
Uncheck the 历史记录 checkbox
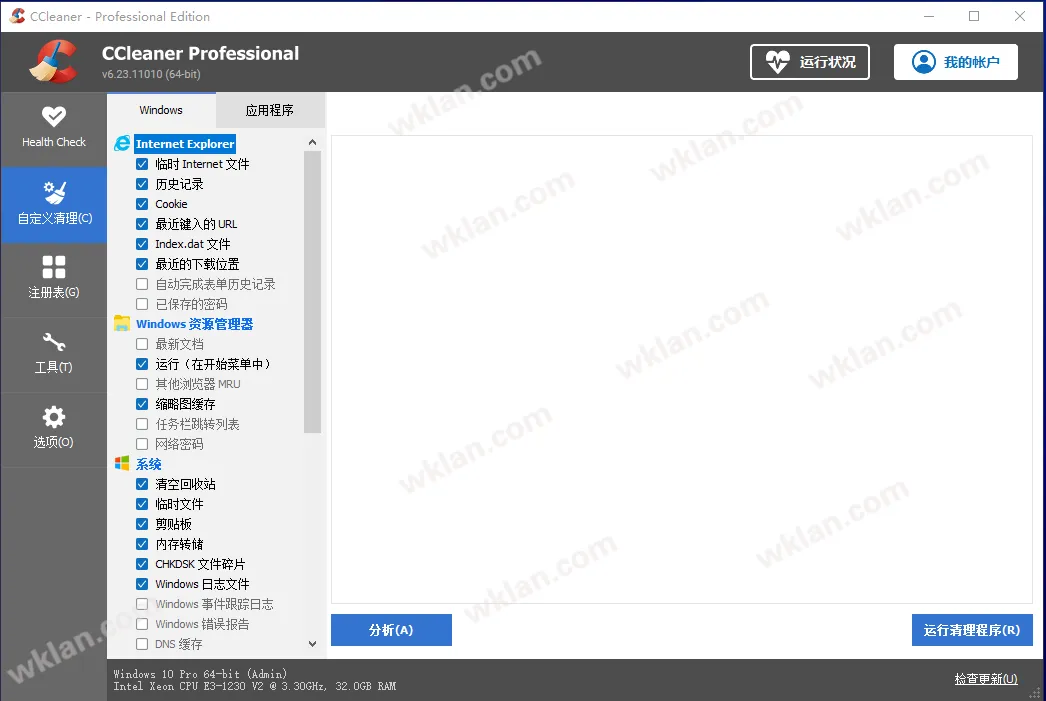(142, 184)
